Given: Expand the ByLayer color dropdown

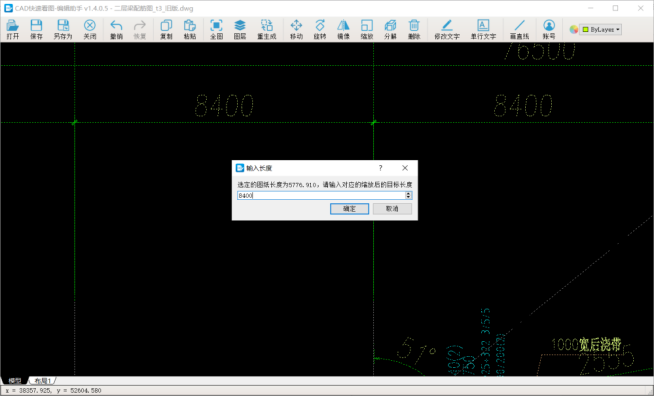Looking at the screenshot, I should tap(601, 30).
